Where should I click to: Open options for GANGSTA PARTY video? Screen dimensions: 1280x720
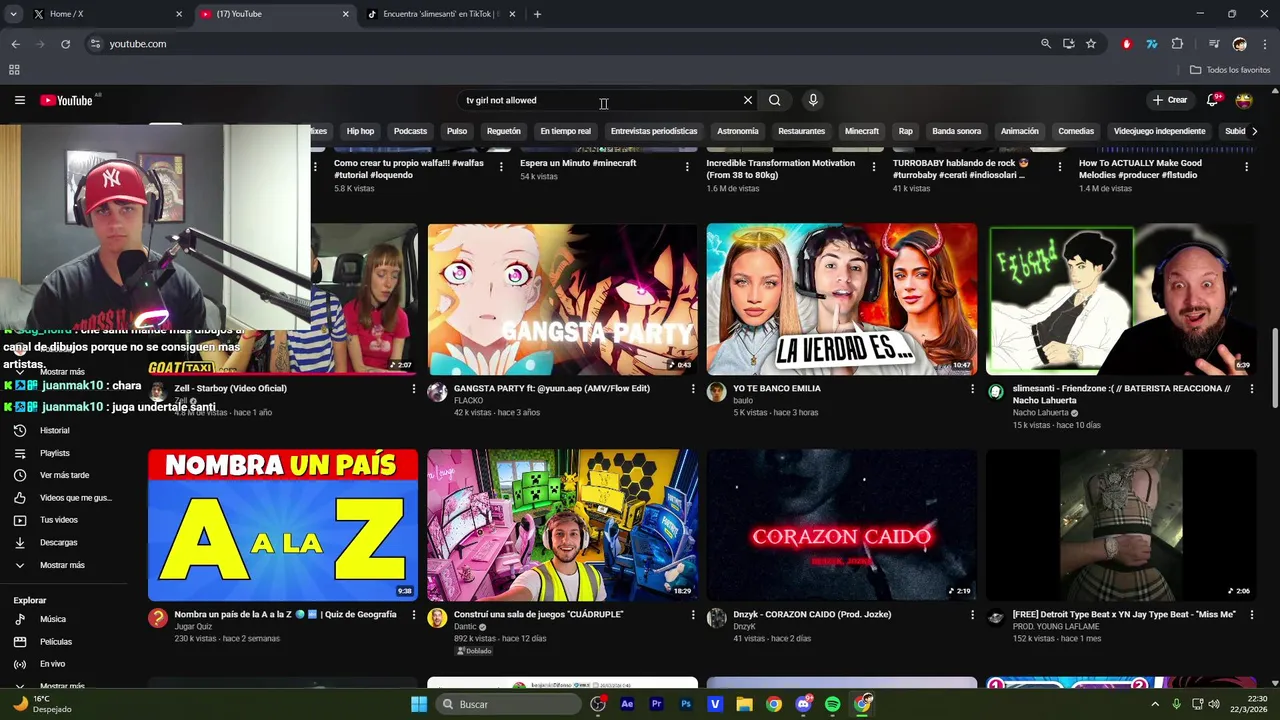click(693, 388)
